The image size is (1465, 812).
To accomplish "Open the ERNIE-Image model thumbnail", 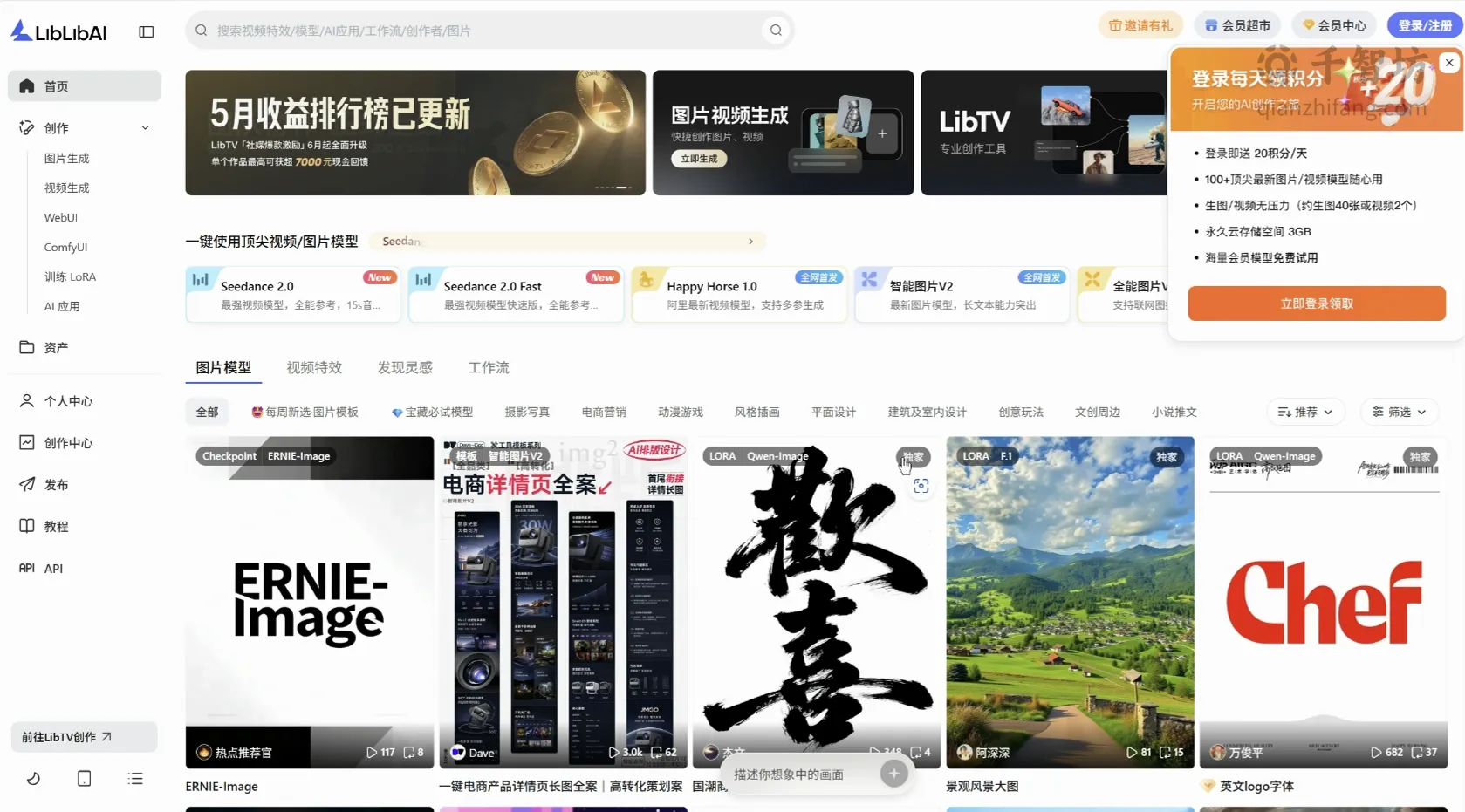I will pyautogui.click(x=310, y=603).
